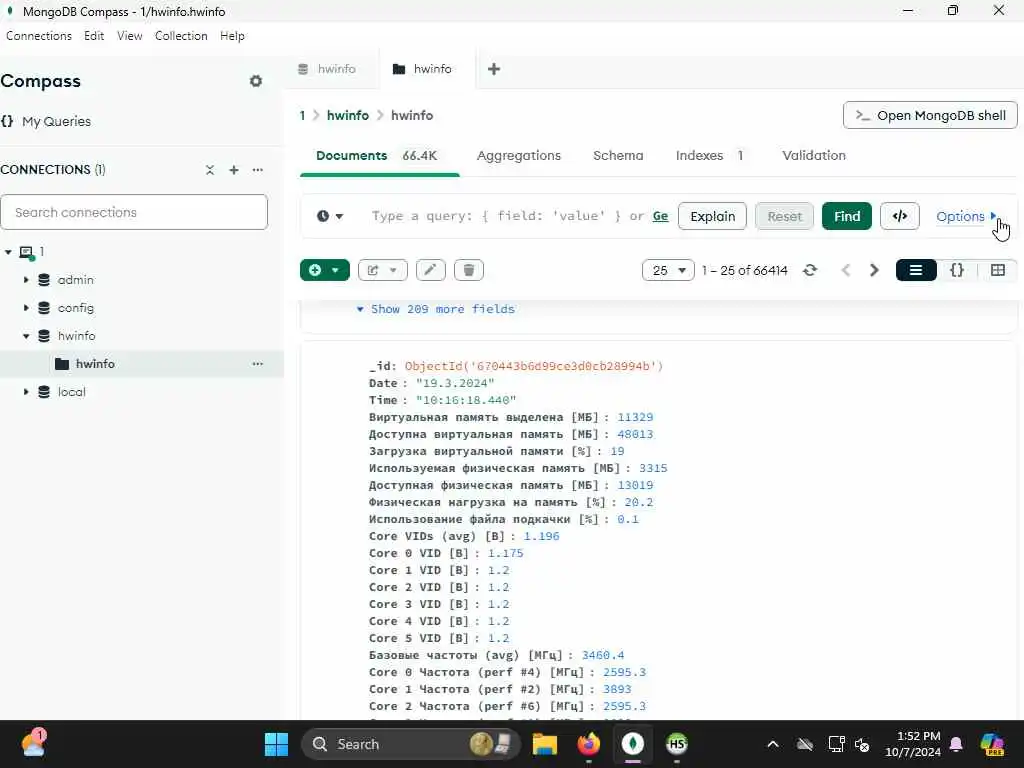
Task: Open new tab with plus icon
Action: point(494,69)
